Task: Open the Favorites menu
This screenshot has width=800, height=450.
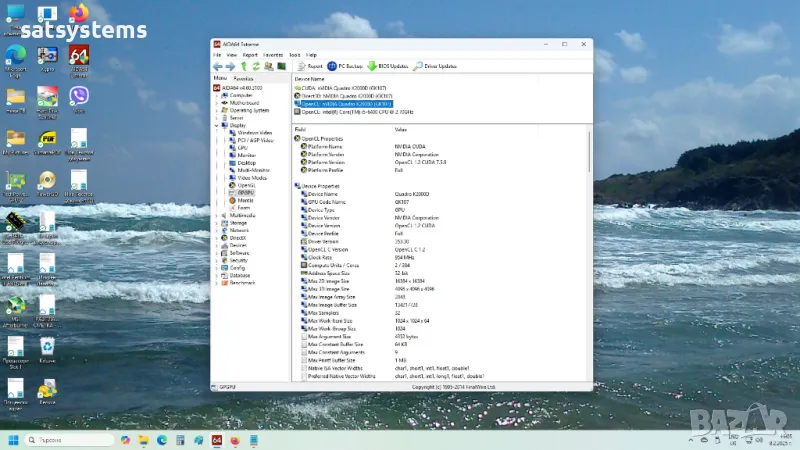Action: click(273, 54)
